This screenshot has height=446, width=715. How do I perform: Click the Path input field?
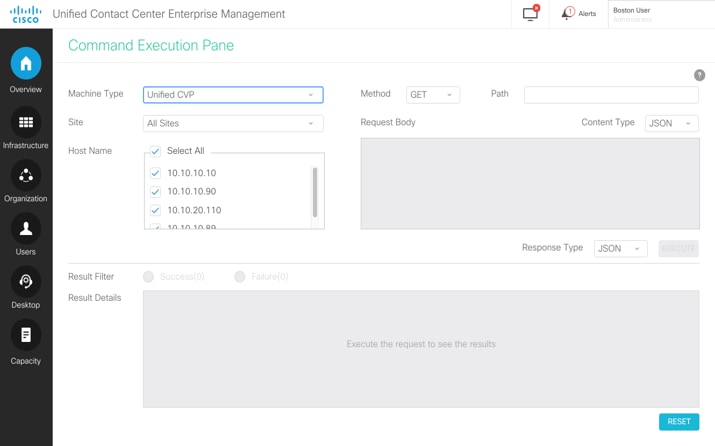tap(611, 95)
